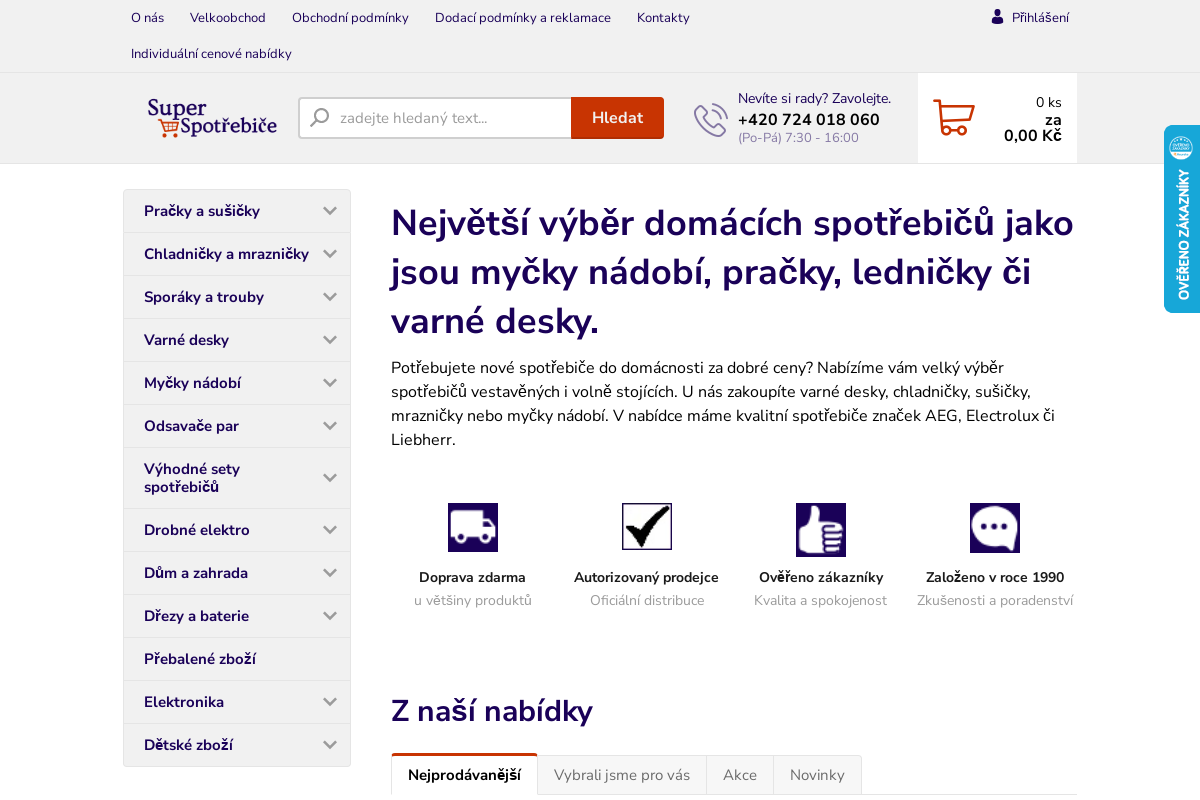Click the magnifying glass search icon
The width and height of the screenshot is (1200, 800).
tap(318, 117)
